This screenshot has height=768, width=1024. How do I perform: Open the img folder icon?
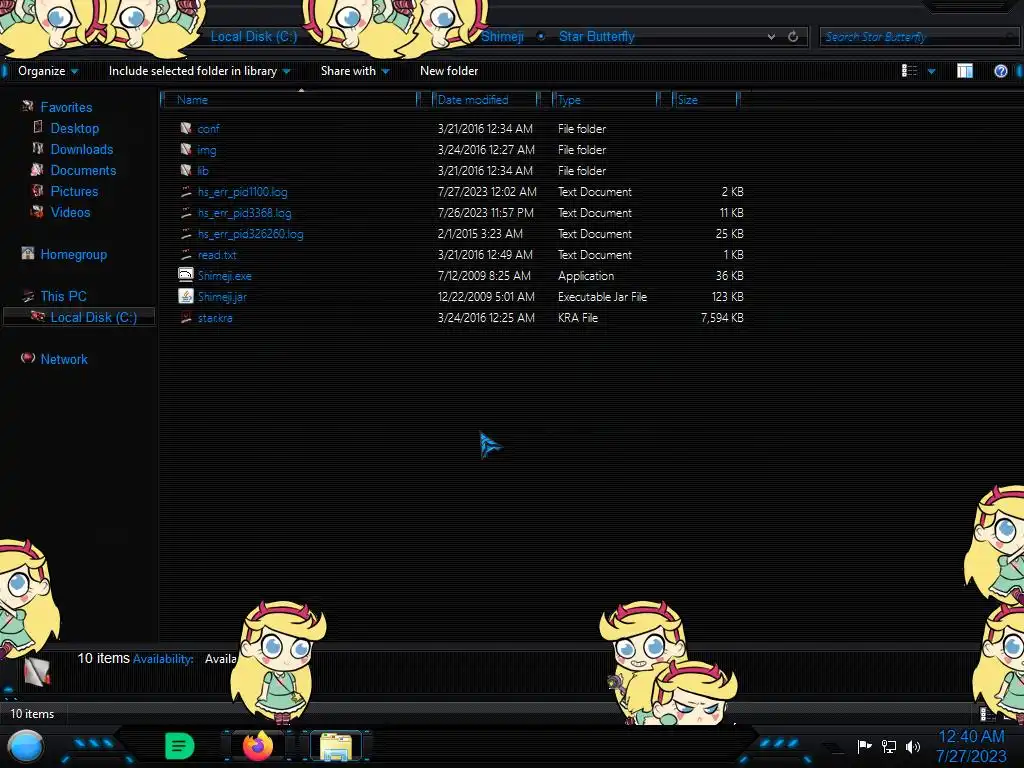186,150
